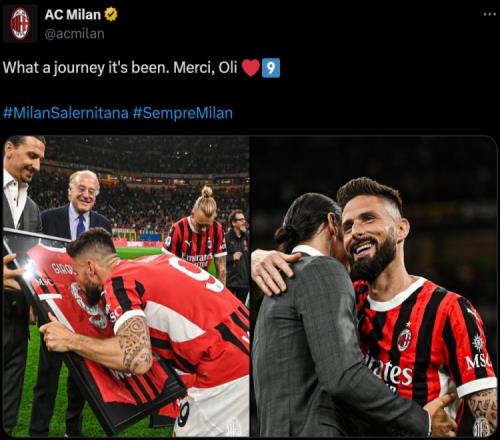Click the AC Milan display name
Viewport: 500px width, 440px height.
point(73,15)
